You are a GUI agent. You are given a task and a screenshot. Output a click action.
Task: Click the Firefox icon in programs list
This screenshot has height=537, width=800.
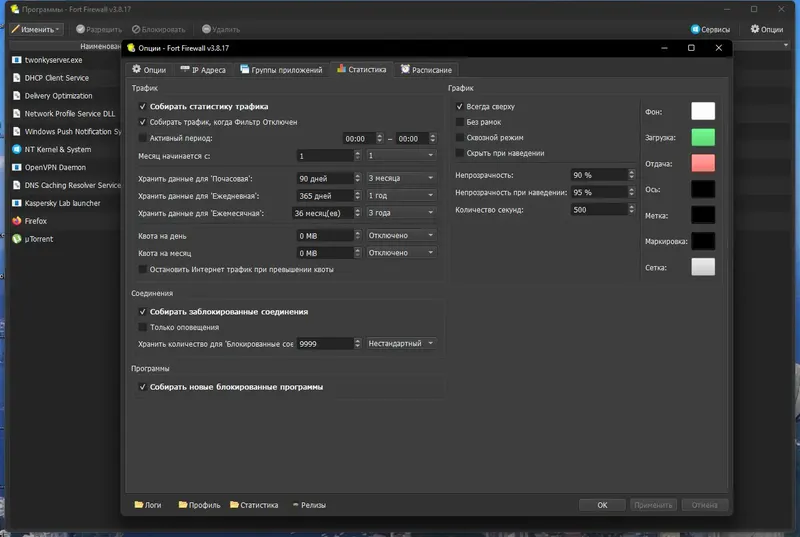point(16,221)
